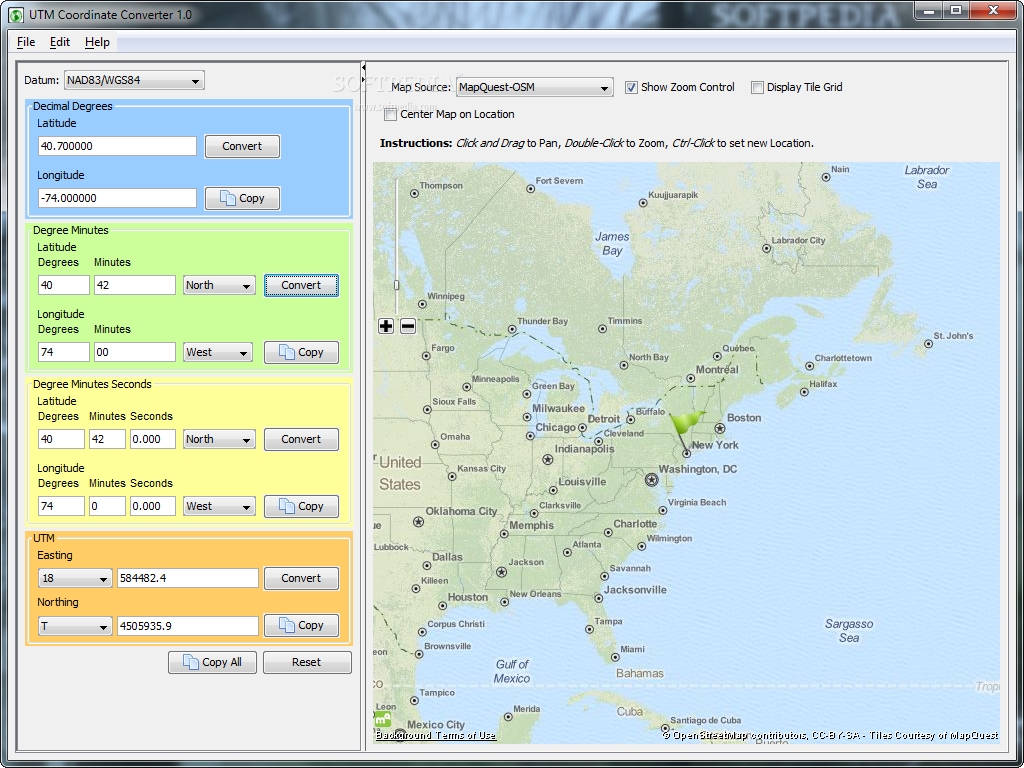The width and height of the screenshot is (1024, 768).
Task: Open the UTM band T dropdown
Action: (x=75, y=626)
